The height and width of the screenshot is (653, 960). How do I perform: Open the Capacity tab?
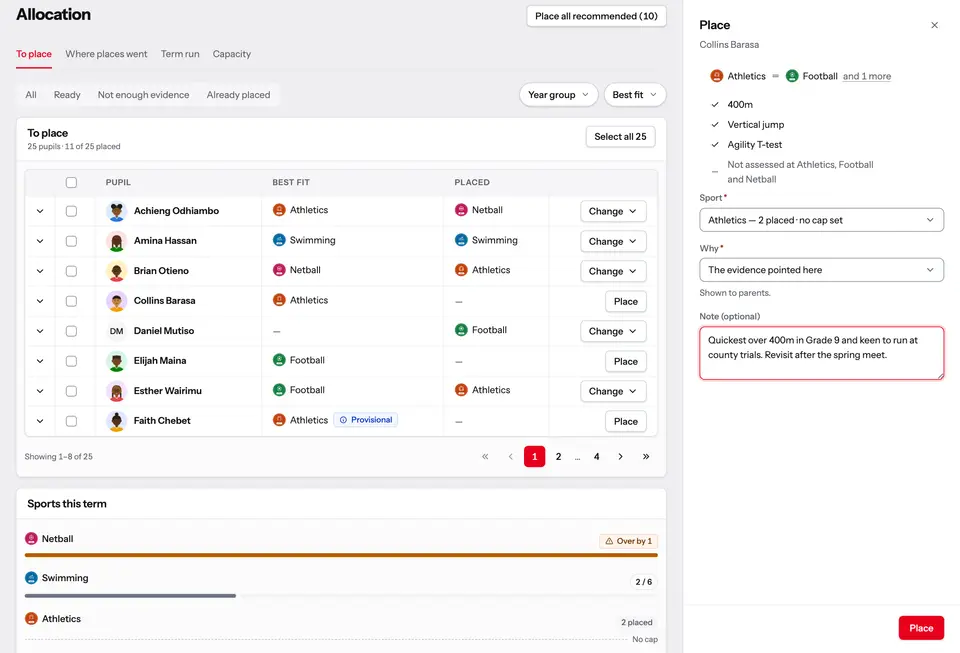point(231,54)
